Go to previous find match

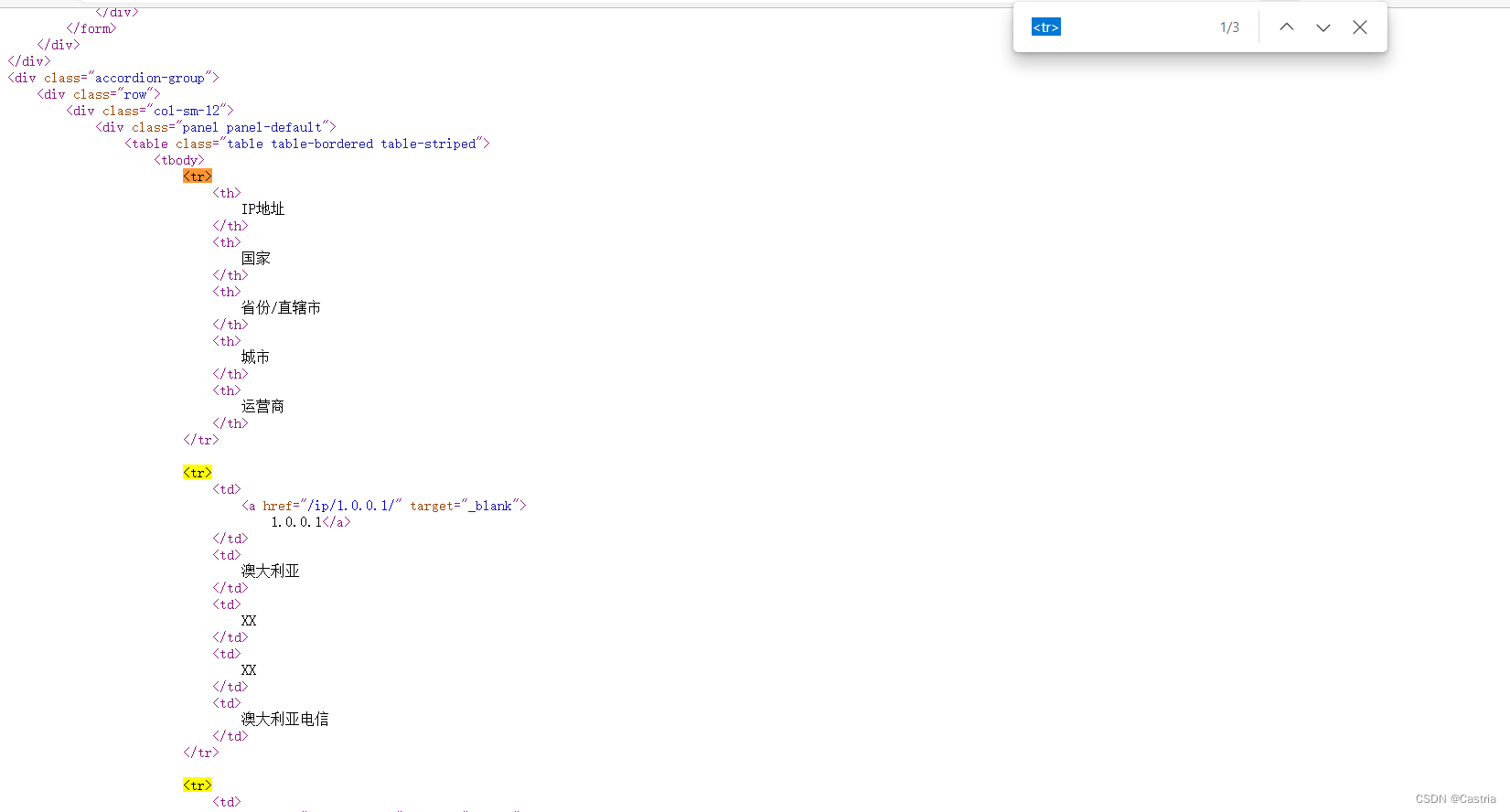click(x=1287, y=27)
